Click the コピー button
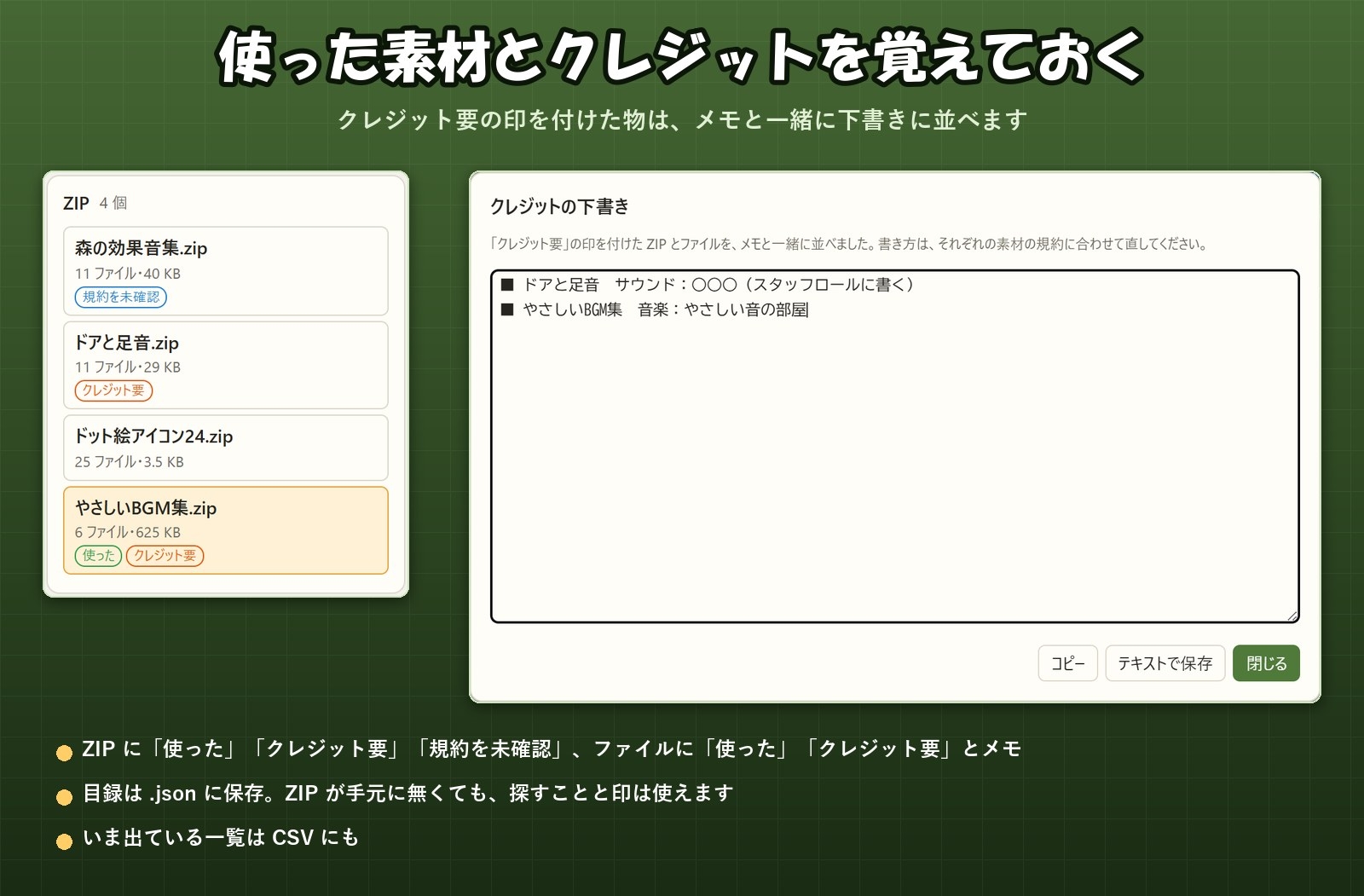1364x896 pixels. pyautogui.click(x=1067, y=663)
